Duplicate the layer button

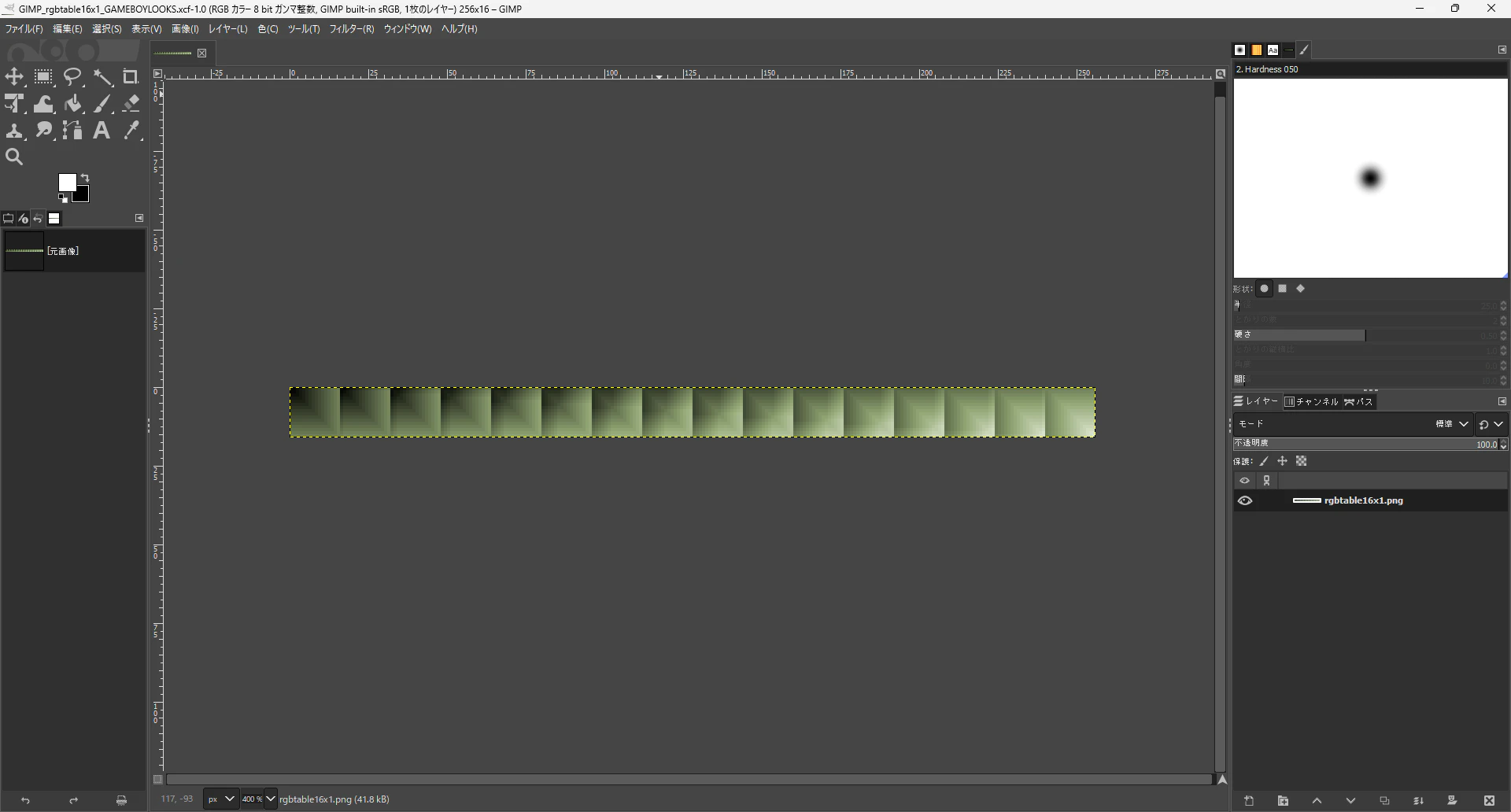pyautogui.click(x=1384, y=801)
